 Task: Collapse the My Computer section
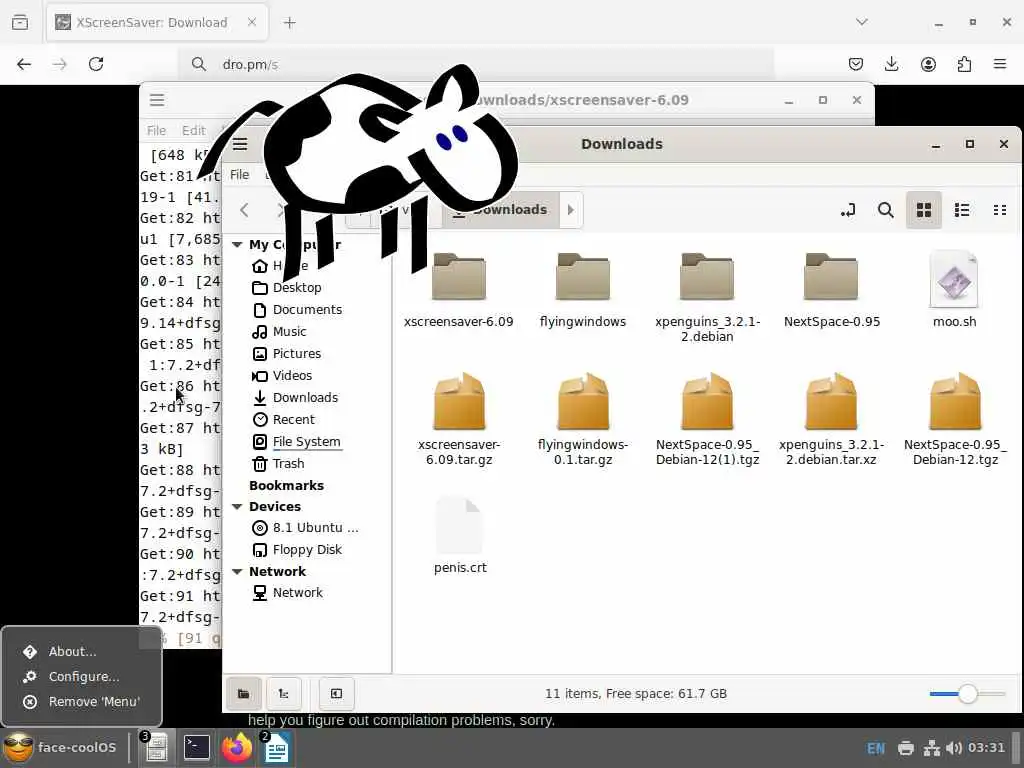tap(237, 245)
